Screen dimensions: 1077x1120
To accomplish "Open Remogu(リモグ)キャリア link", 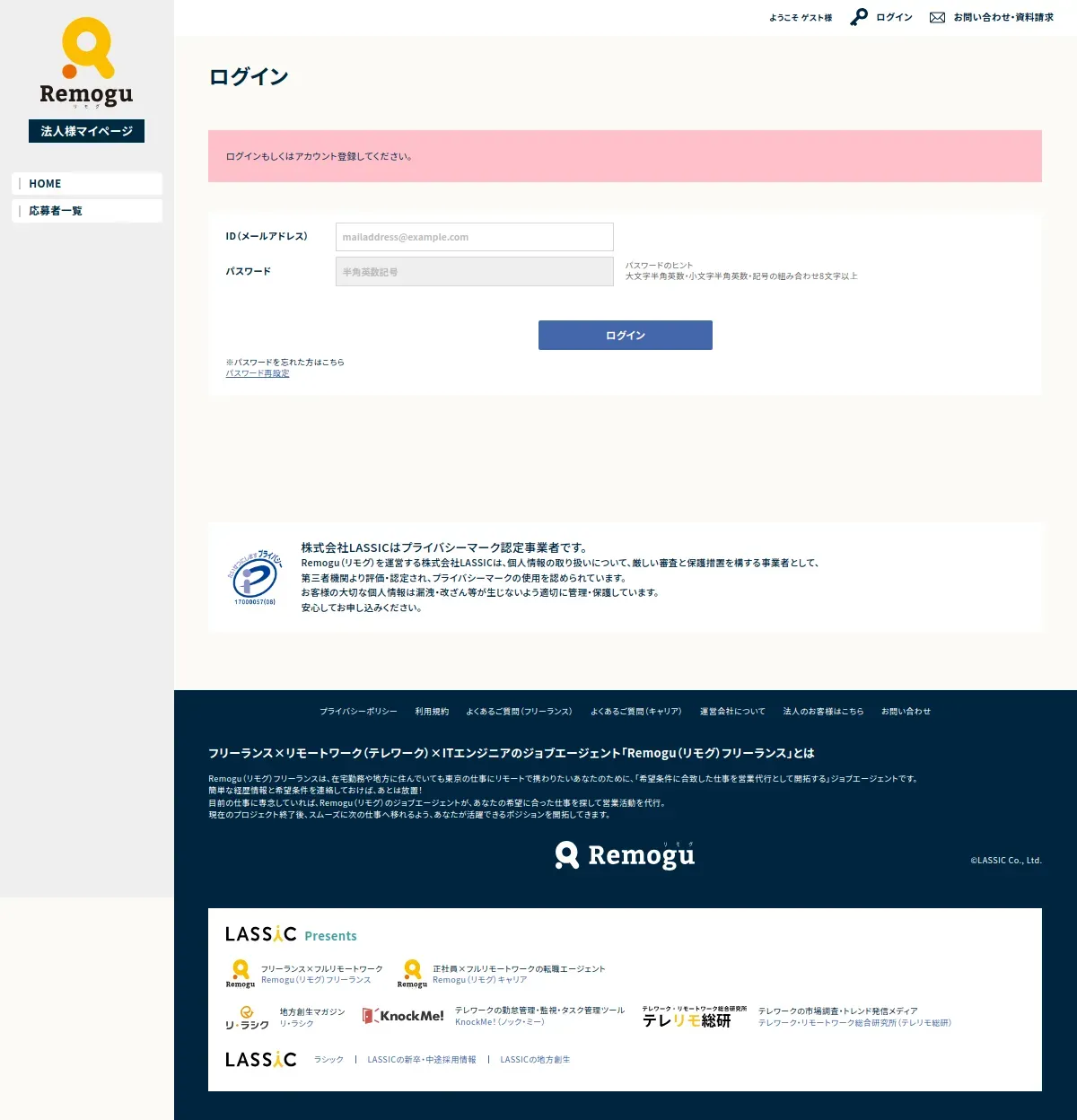I will (480, 980).
